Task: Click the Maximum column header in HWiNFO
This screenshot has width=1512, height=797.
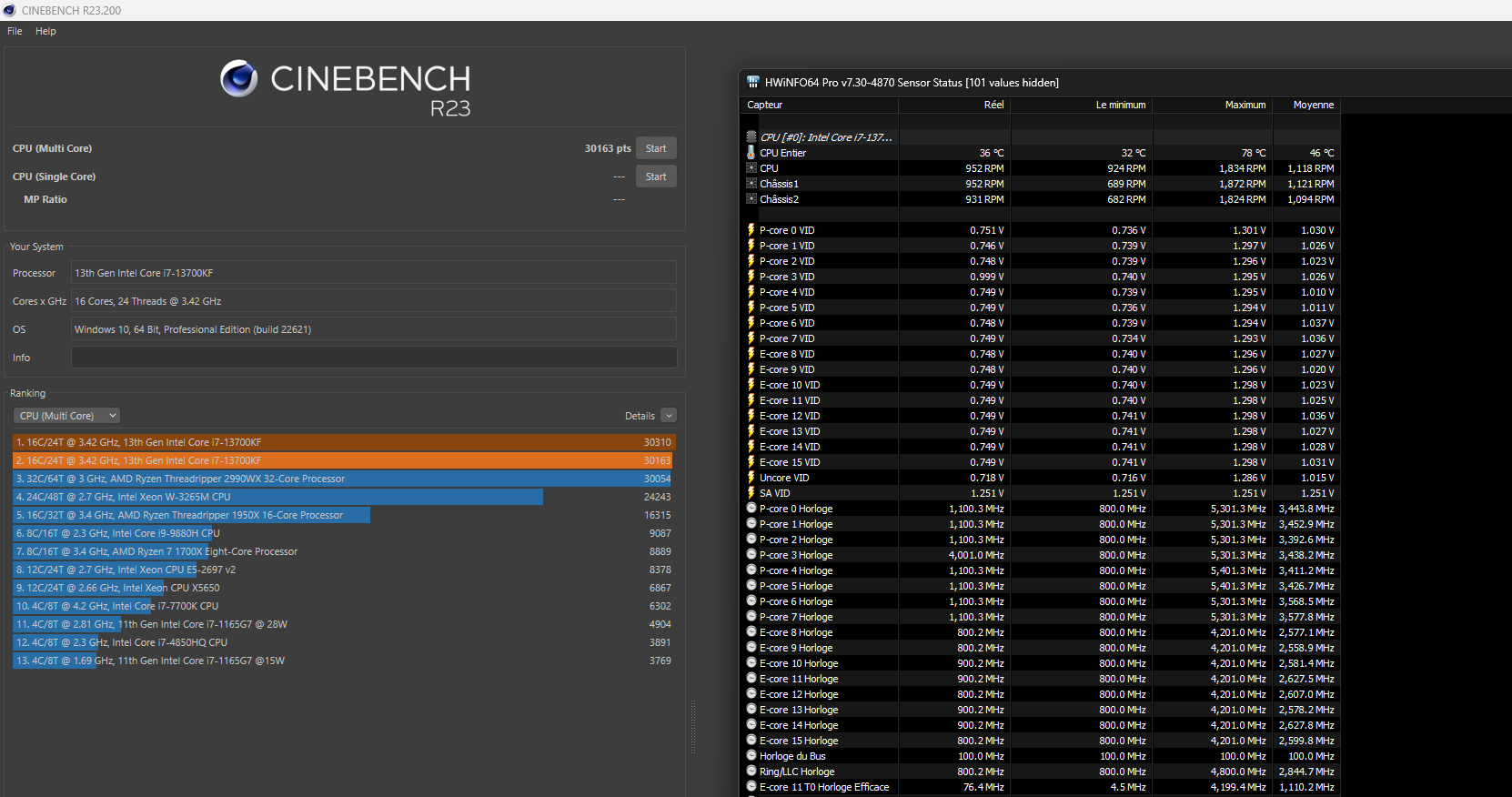Action: pos(1212,106)
